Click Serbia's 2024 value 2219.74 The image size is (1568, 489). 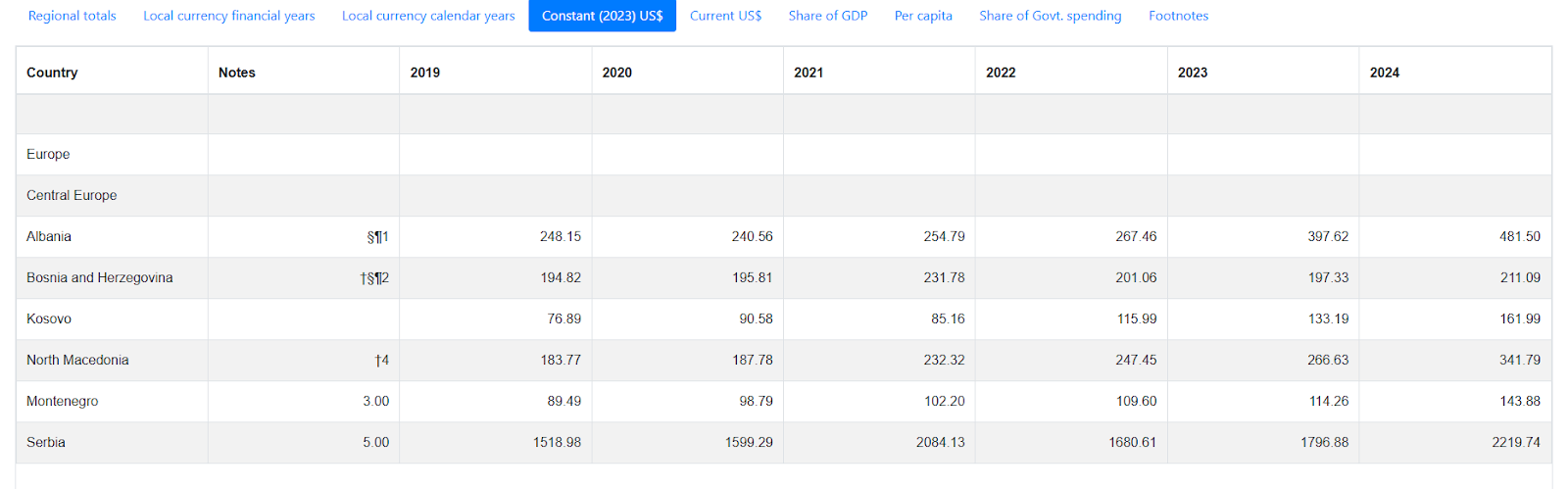(1516, 442)
